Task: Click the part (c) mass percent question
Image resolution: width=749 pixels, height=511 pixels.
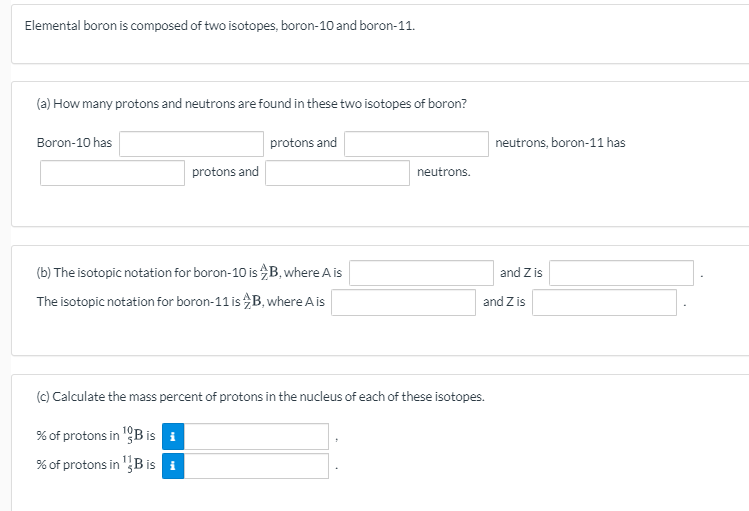Action: point(260,397)
